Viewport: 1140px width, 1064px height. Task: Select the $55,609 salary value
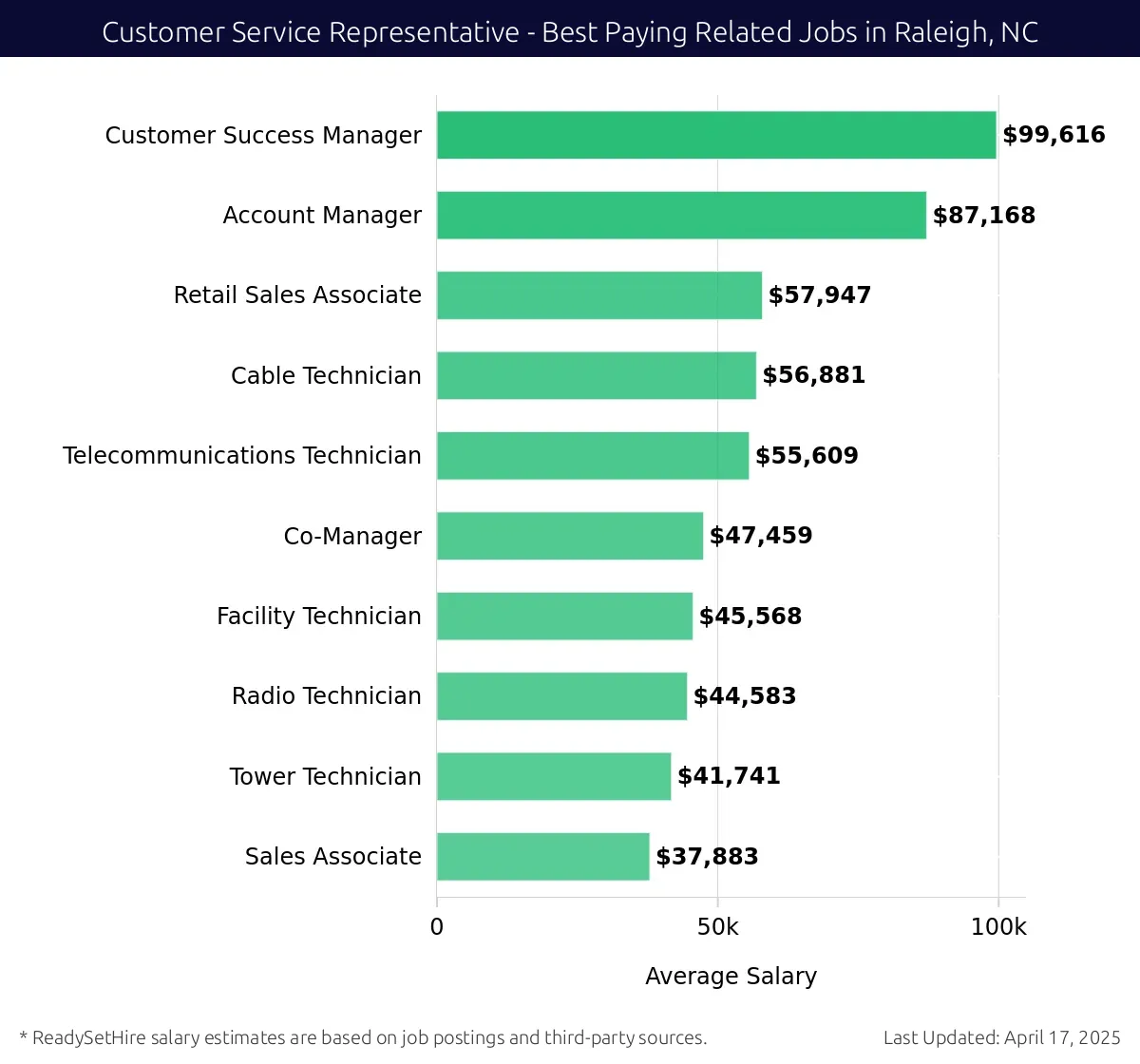pos(807,456)
